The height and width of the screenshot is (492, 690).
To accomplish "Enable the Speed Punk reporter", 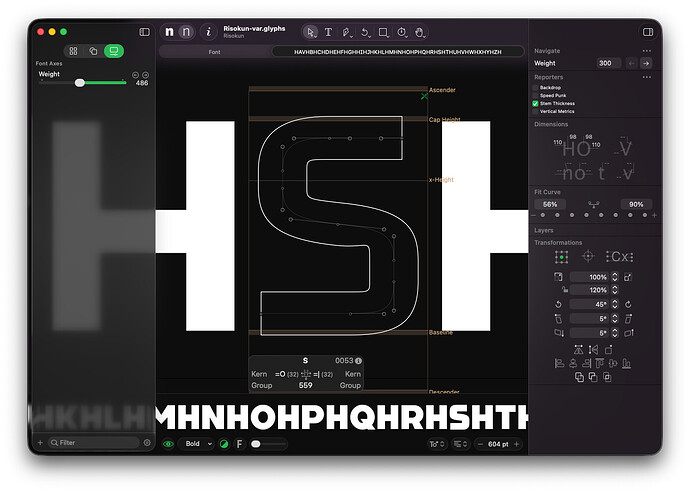I will 536,95.
